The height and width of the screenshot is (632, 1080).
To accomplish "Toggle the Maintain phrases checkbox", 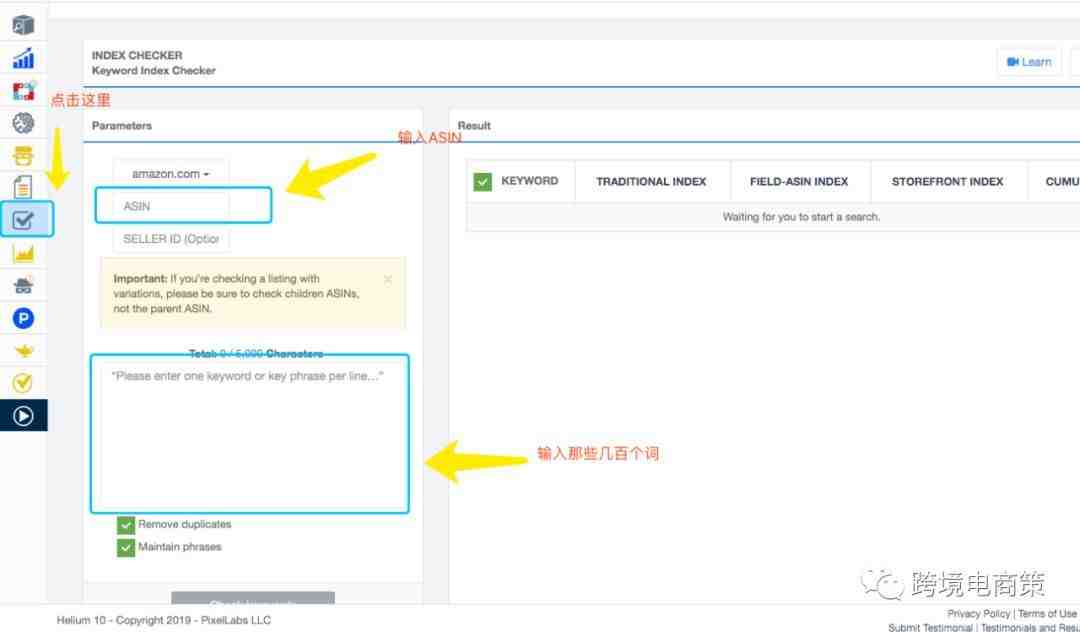I will 126,547.
